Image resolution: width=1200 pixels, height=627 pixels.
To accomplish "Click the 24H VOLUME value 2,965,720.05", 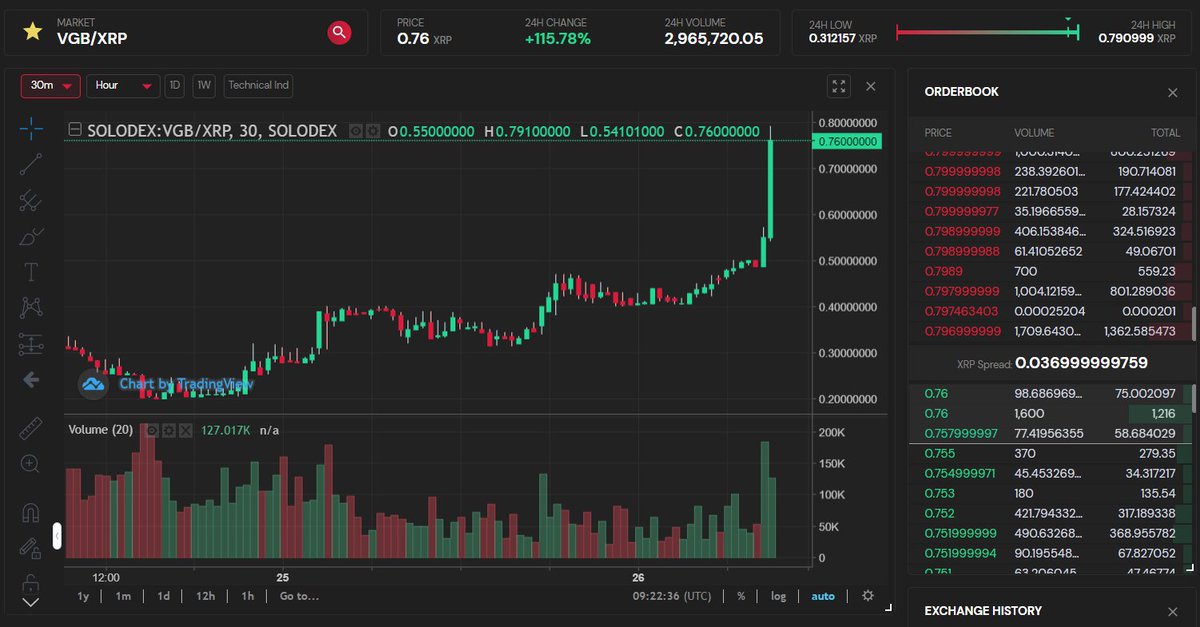I will [x=714, y=39].
